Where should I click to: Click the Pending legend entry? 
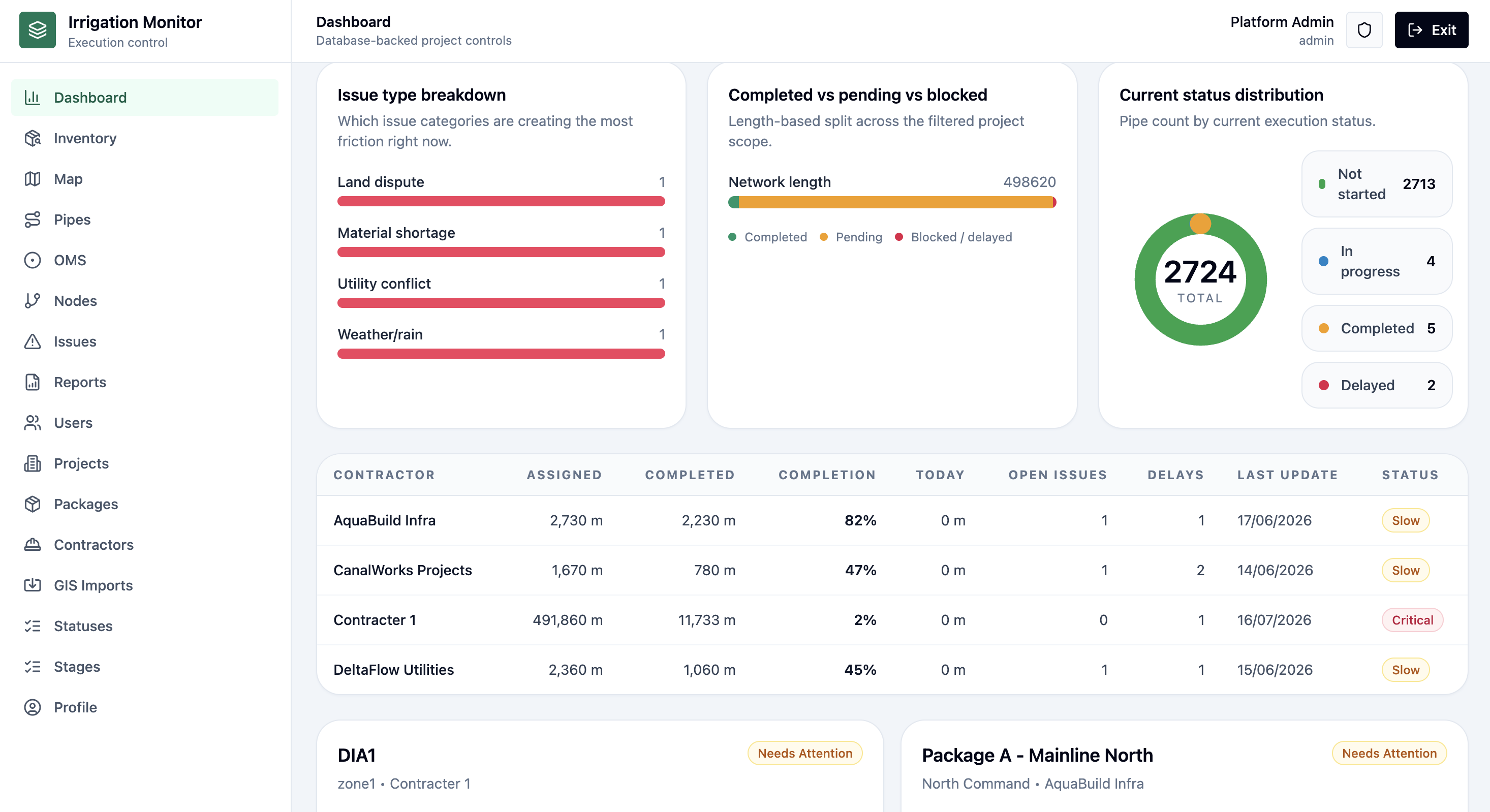tap(851, 237)
